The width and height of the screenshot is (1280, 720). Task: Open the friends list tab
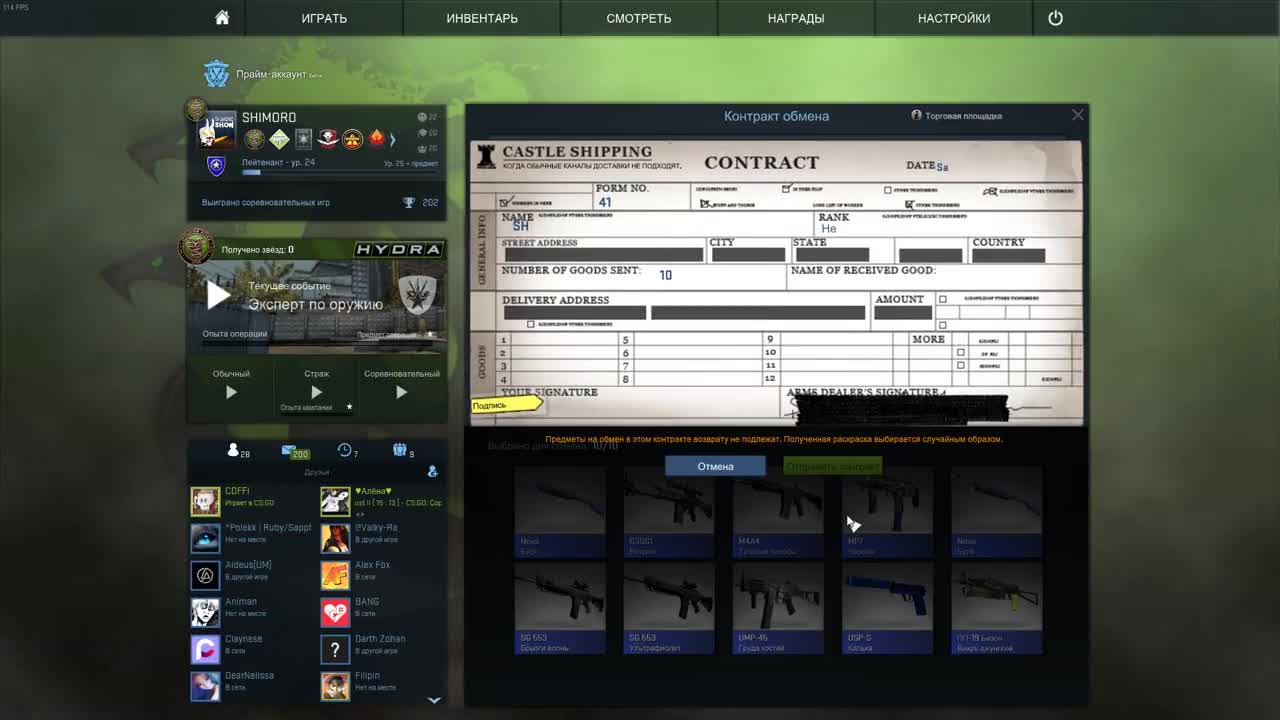[237, 452]
